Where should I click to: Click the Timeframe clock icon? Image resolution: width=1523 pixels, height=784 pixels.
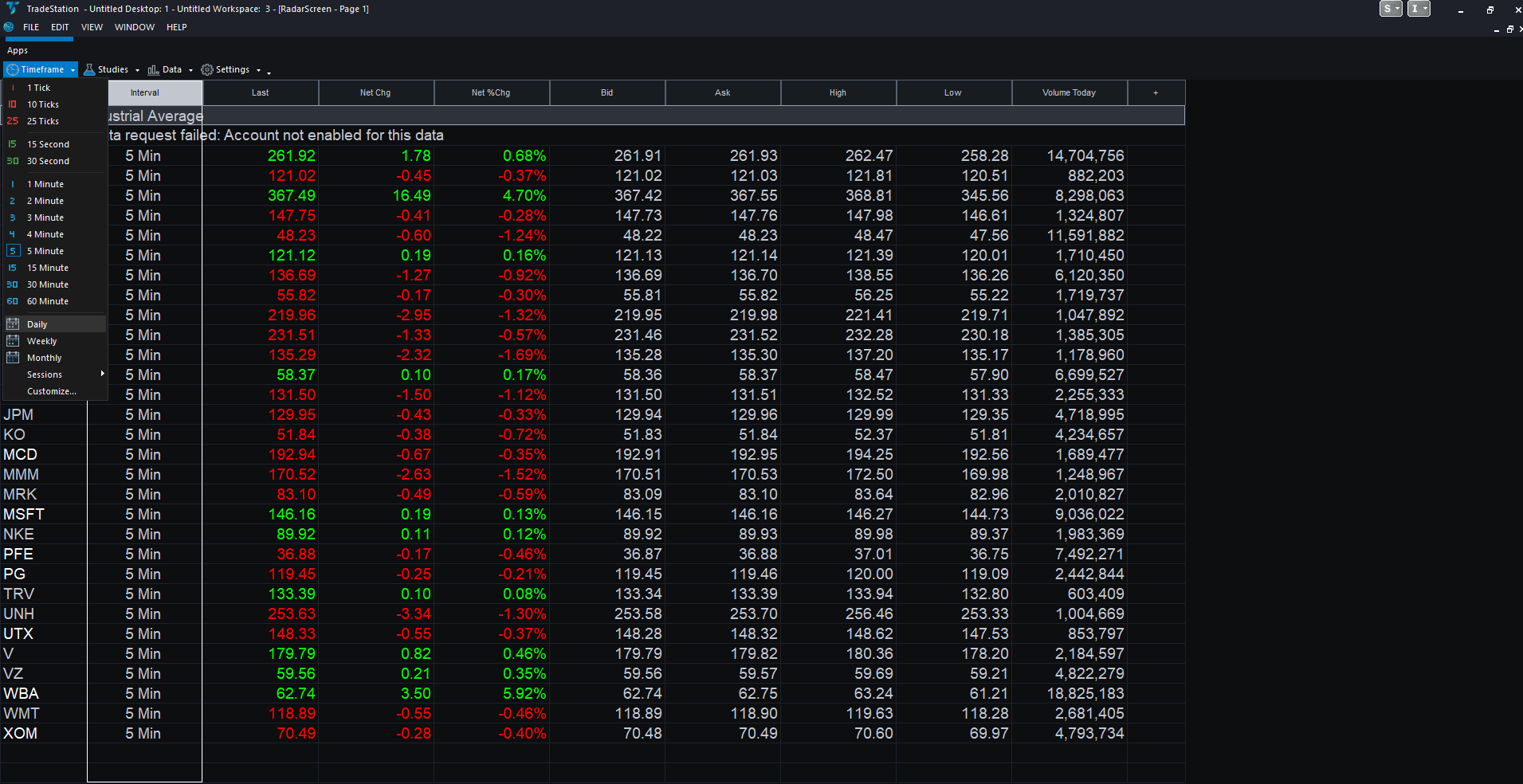[x=13, y=70]
